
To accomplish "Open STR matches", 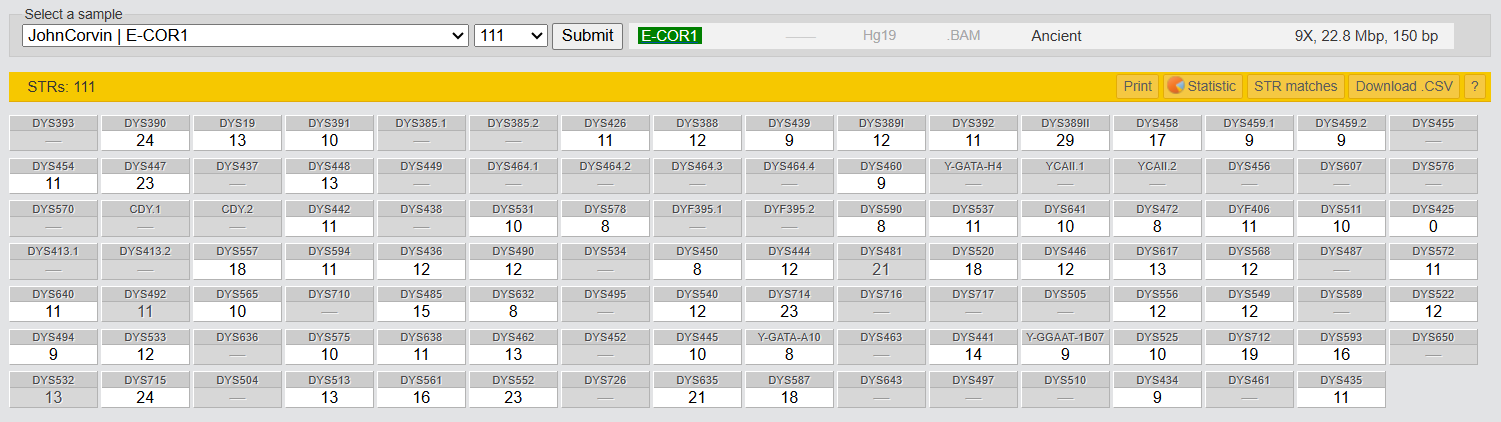I will [x=1296, y=86].
